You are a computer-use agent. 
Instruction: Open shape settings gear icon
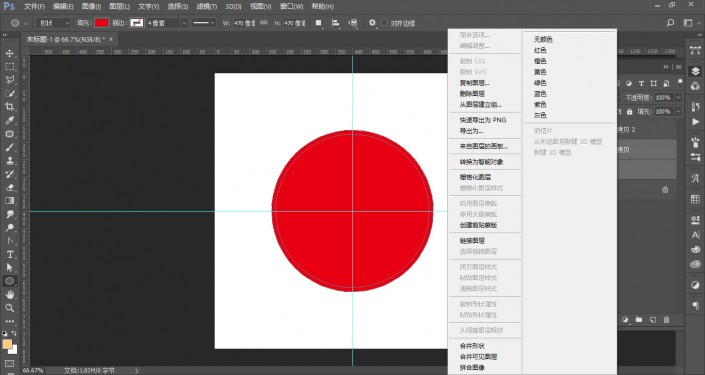pyautogui.click(x=372, y=22)
